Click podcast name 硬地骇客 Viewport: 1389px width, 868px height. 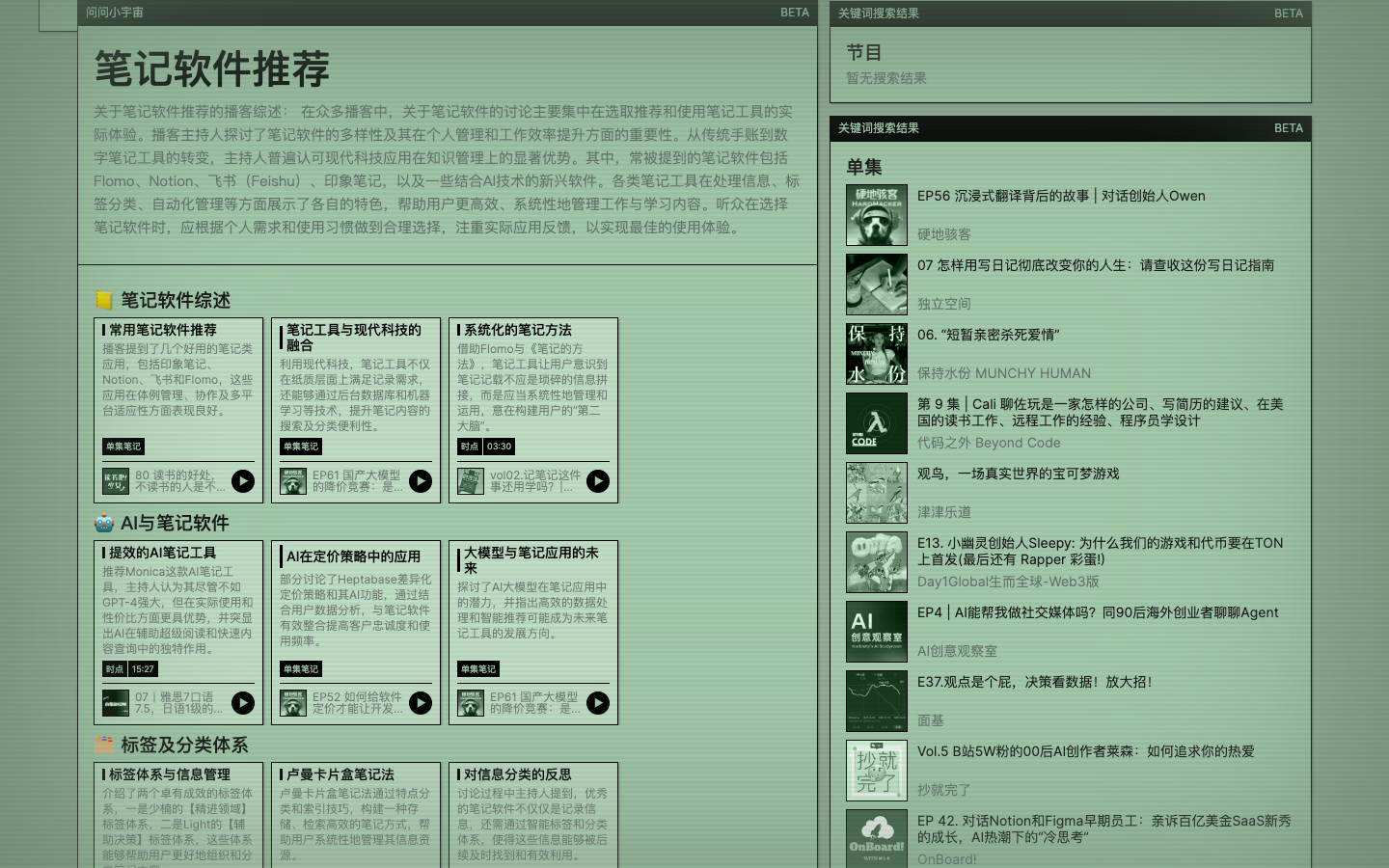tap(944, 234)
